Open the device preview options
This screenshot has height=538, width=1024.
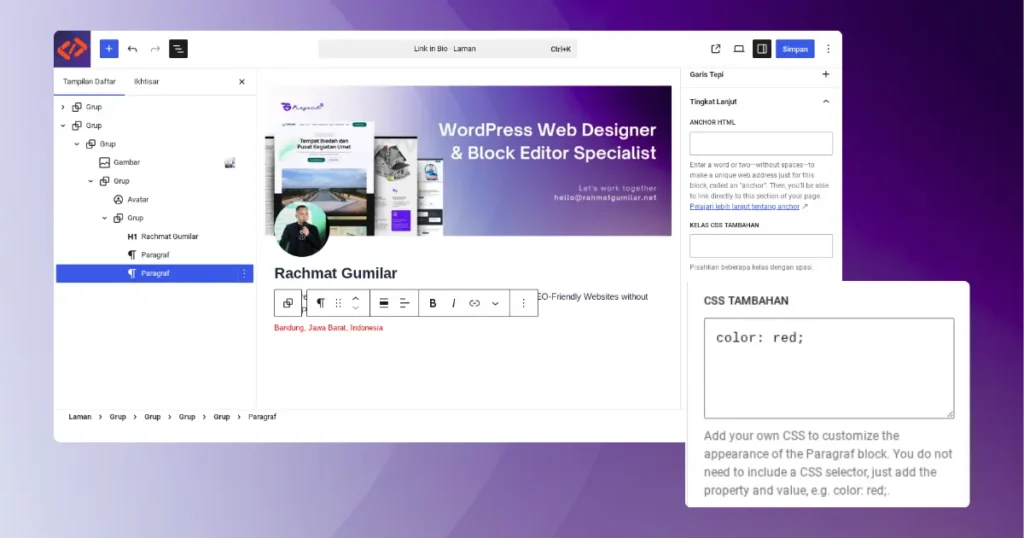point(739,49)
